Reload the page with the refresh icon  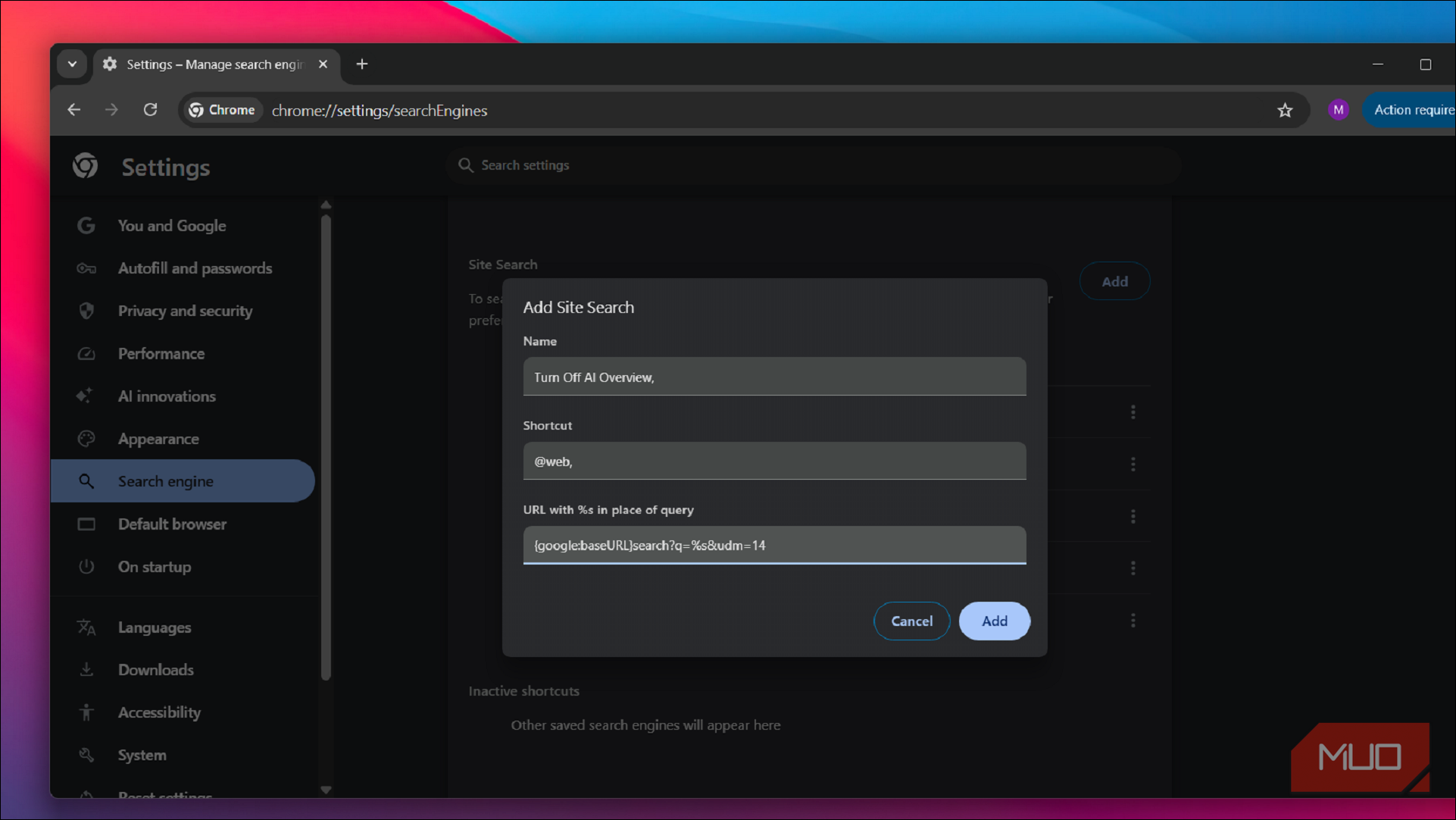pyautogui.click(x=150, y=110)
